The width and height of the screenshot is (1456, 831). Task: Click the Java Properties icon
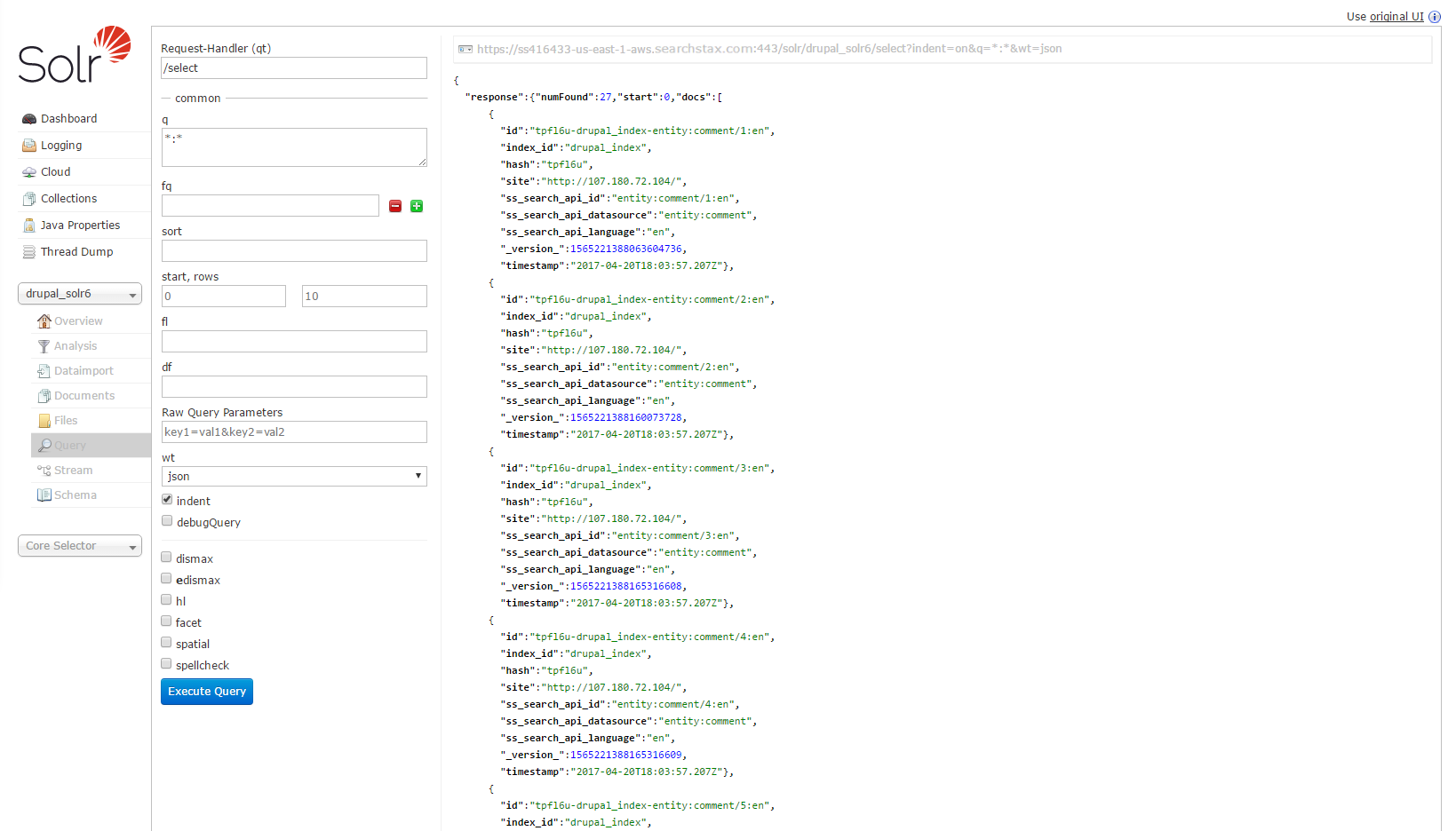[x=29, y=226]
